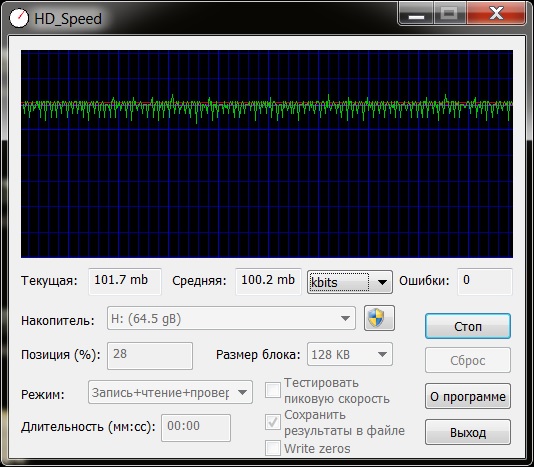The height and width of the screenshot is (467, 534).
Task: Maximize the HD_Speed window
Action: pos(450,14)
